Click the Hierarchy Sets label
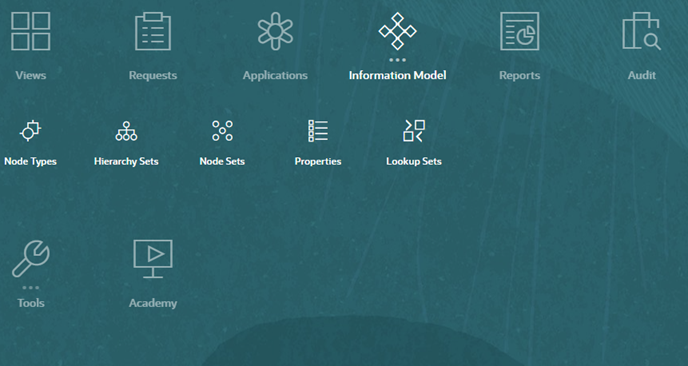Image resolution: width=688 pixels, height=366 pixels. pos(126,161)
